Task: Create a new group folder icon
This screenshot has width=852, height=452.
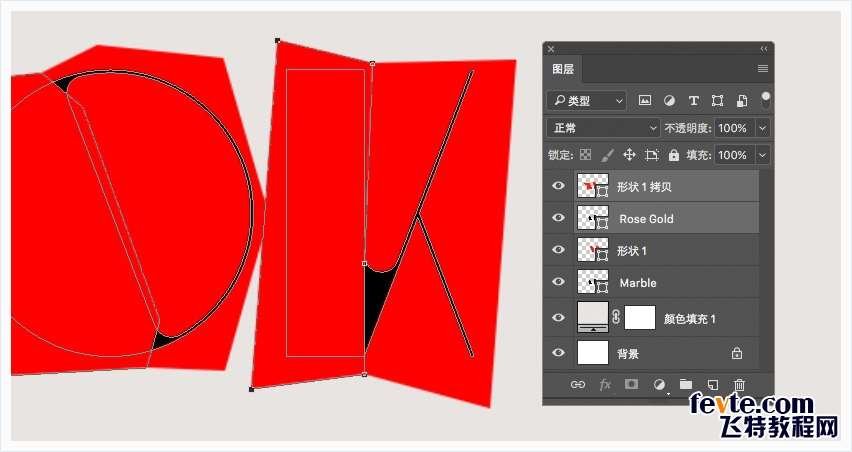Action: click(x=686, y=384)
